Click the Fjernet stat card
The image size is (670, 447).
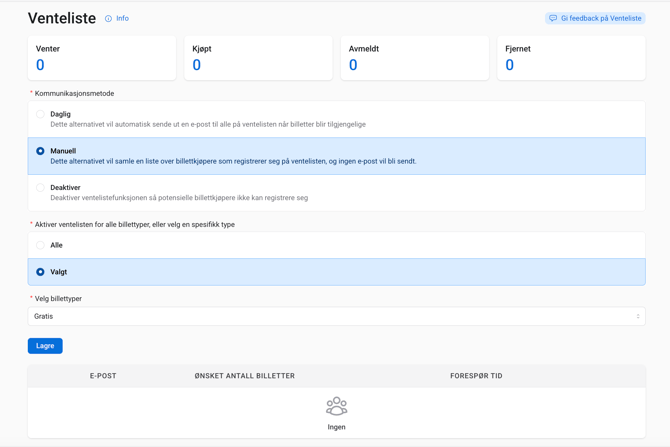[x=571, y=58]
